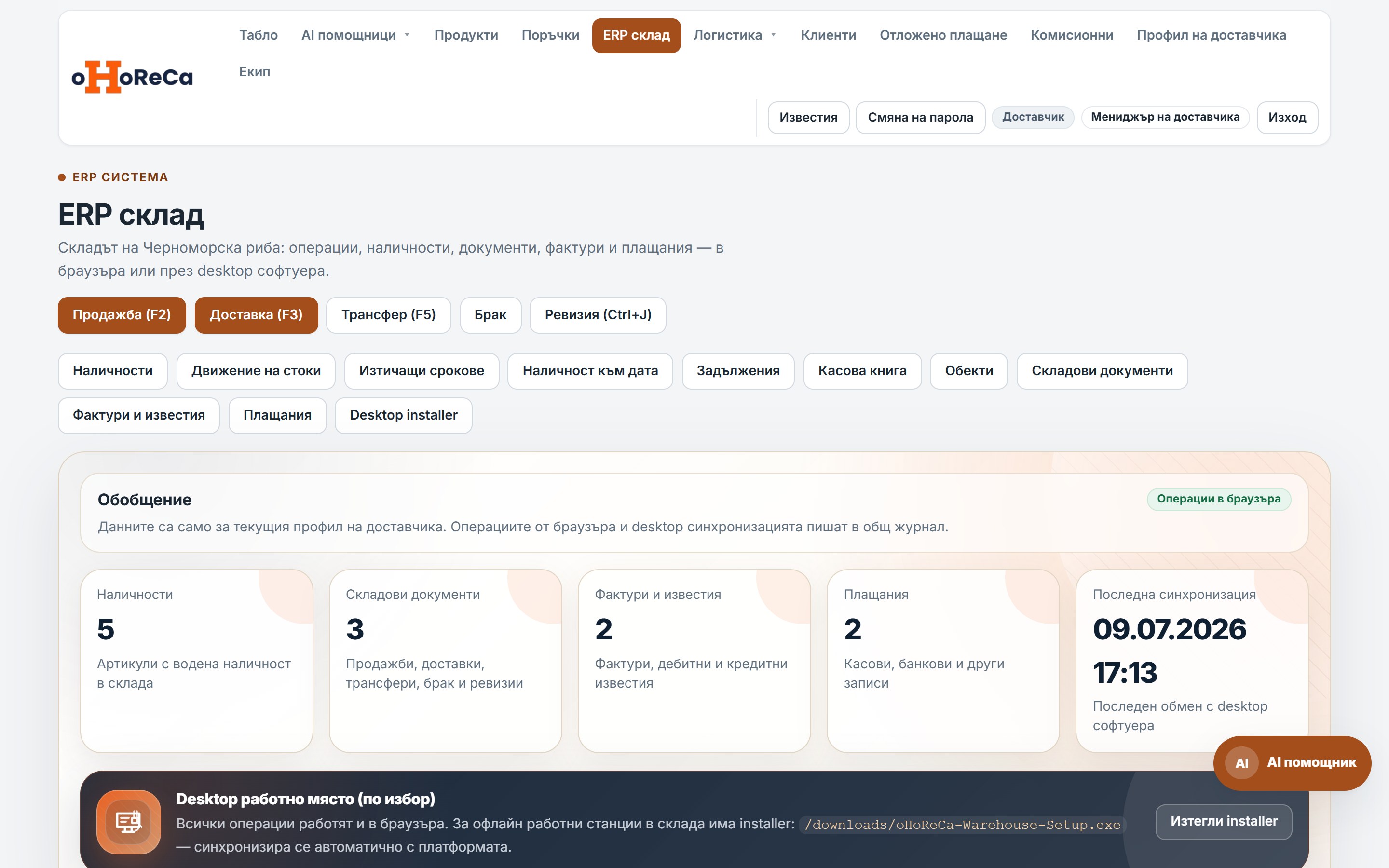Screen dimensions: 1389x868
Task: Click the Последна синхронизация card
Action: 1192,661
